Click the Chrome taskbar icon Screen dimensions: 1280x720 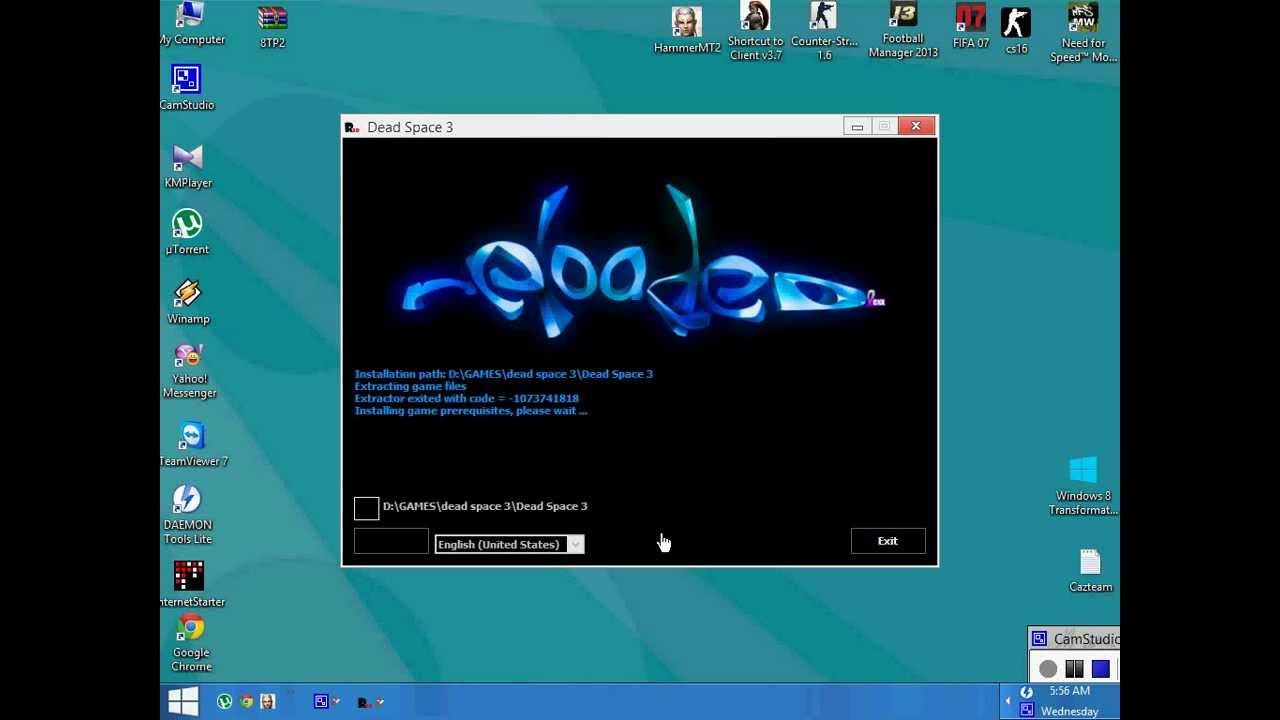pyautogui.click(x=246, y=702)
